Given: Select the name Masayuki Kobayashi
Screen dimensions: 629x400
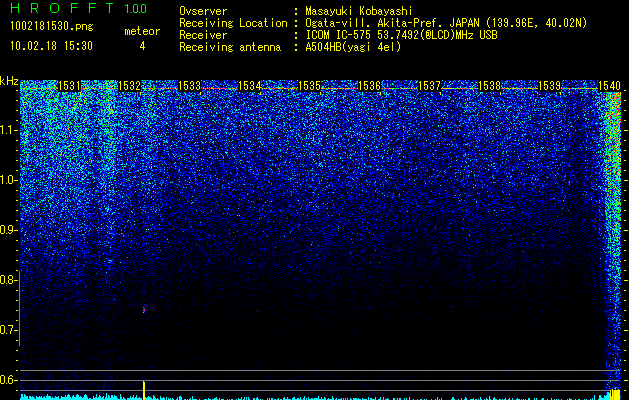Looking at the screenshot, I should [x=359, y=11].
